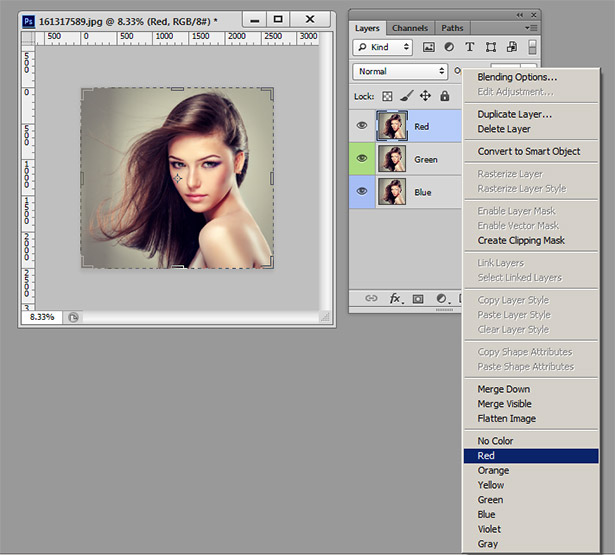Switch to the Channels tab
This screenshot has width=615, height=555.
coord(410,28)
